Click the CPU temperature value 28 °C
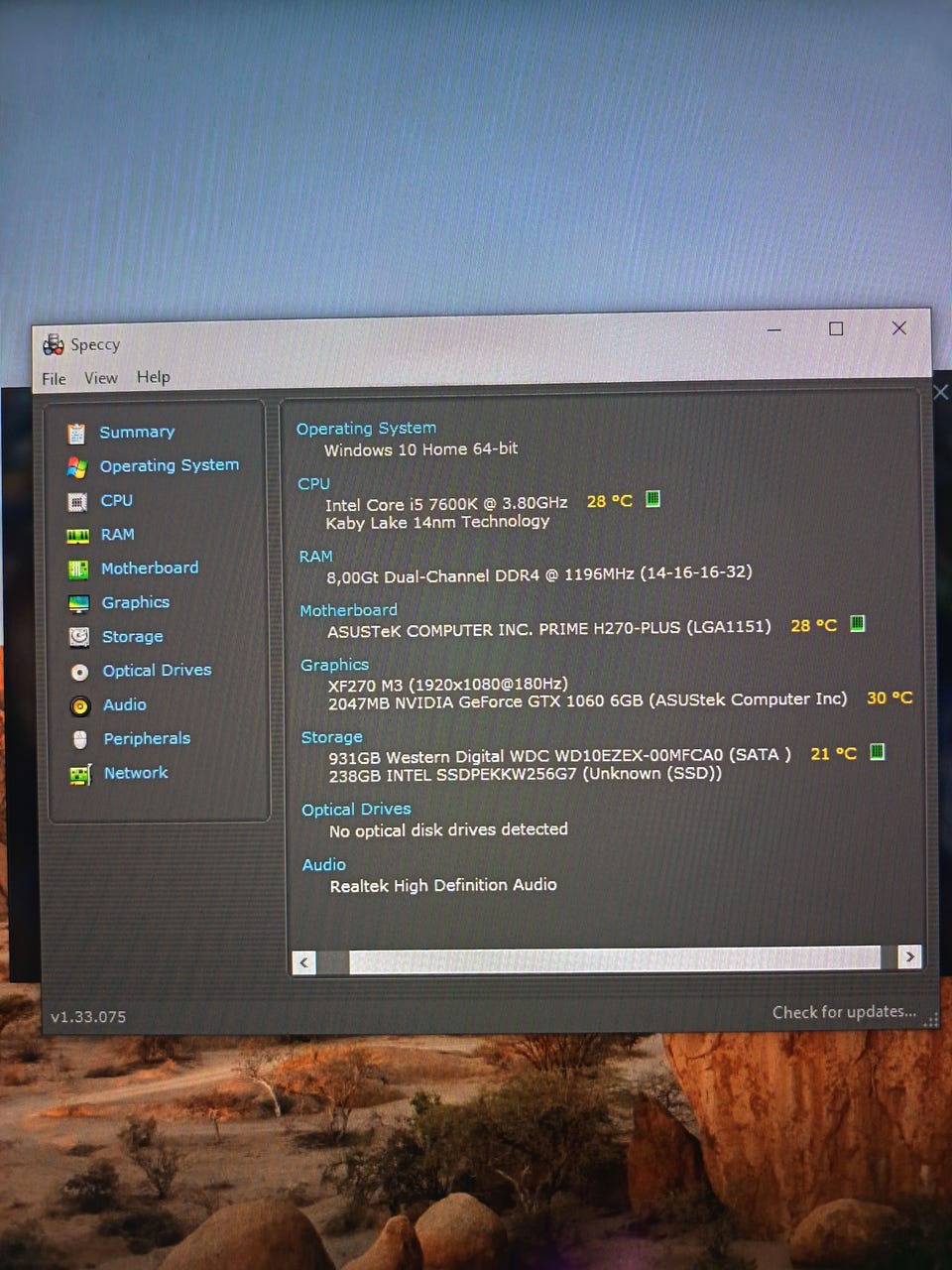The height and width of the screenshot is (1270, 952). click(609, 501)
